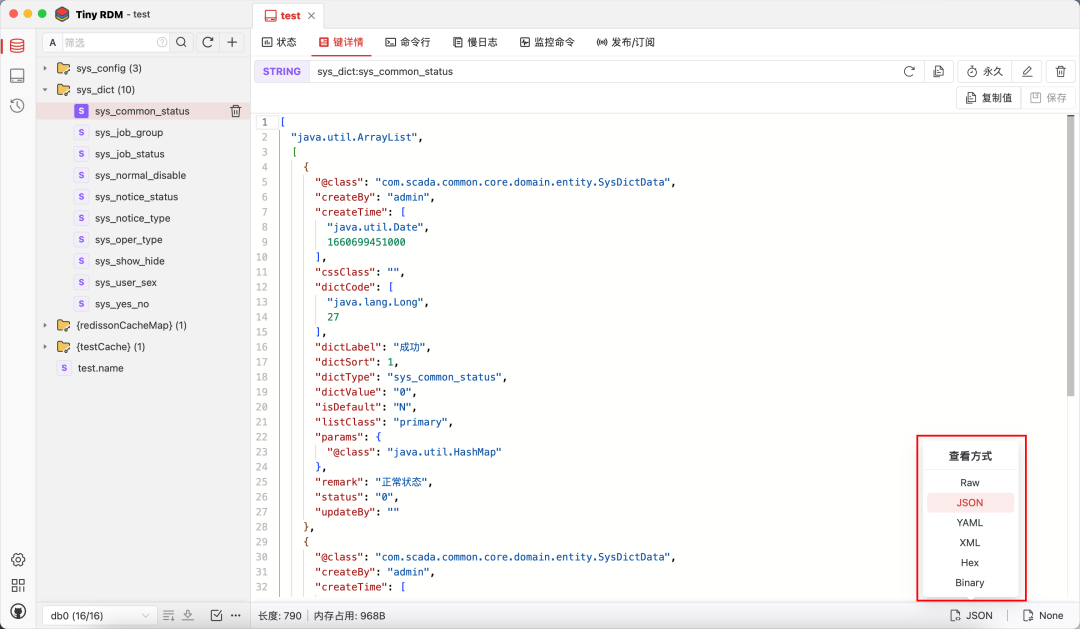1080x629 pixels.
Task: Click the 永久 TTL button
Action: coord(983,71)
